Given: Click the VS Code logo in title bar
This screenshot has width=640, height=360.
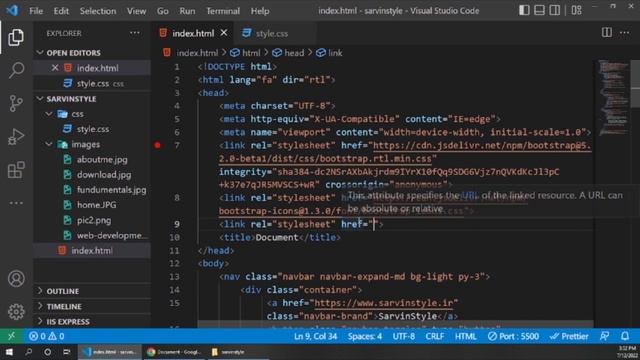Looking at the screenshot, I should click(x=12, y=10).
